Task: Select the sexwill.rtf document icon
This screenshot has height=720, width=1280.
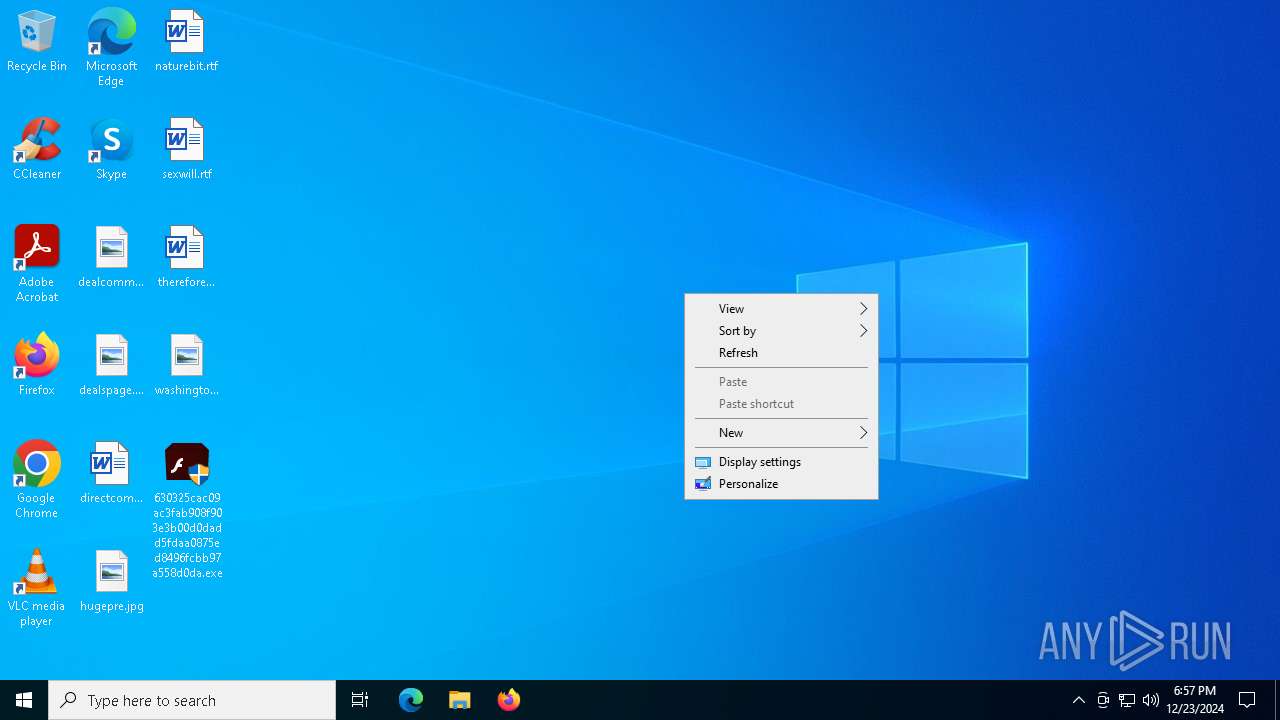Action: 186,149
